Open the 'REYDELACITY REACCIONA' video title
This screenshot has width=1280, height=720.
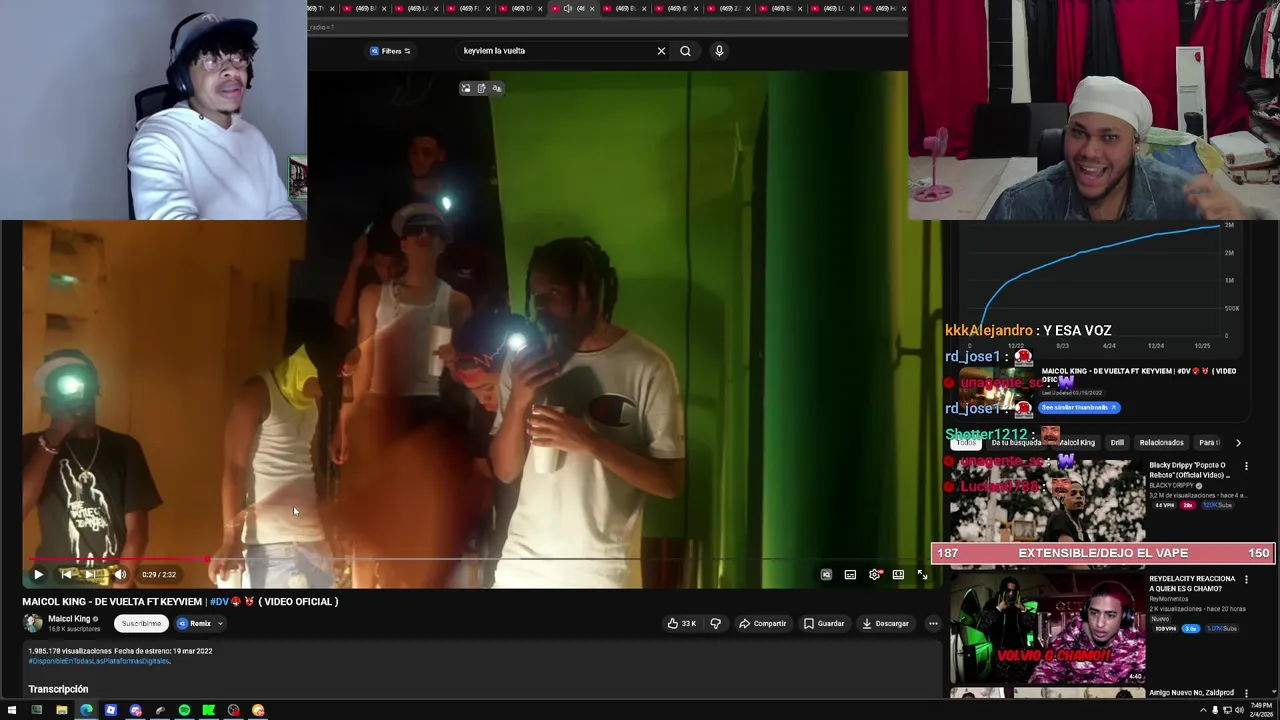[x=1192, y=584]
